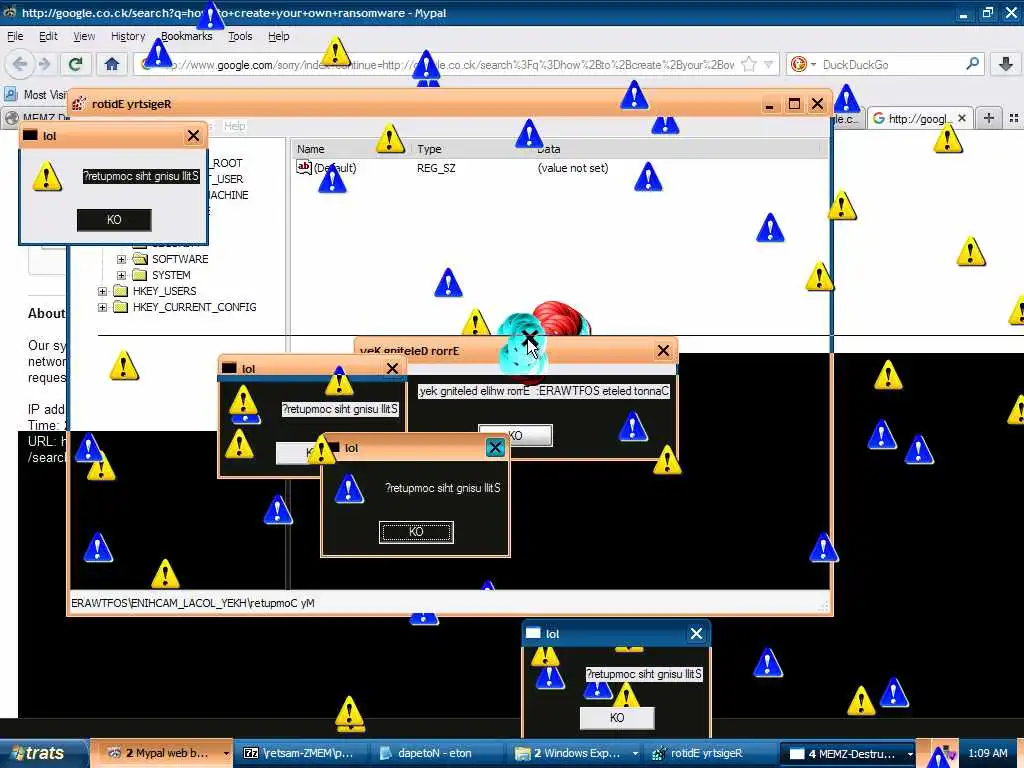
Task: Open a new browser tab with plus
Action: point(989,118)
